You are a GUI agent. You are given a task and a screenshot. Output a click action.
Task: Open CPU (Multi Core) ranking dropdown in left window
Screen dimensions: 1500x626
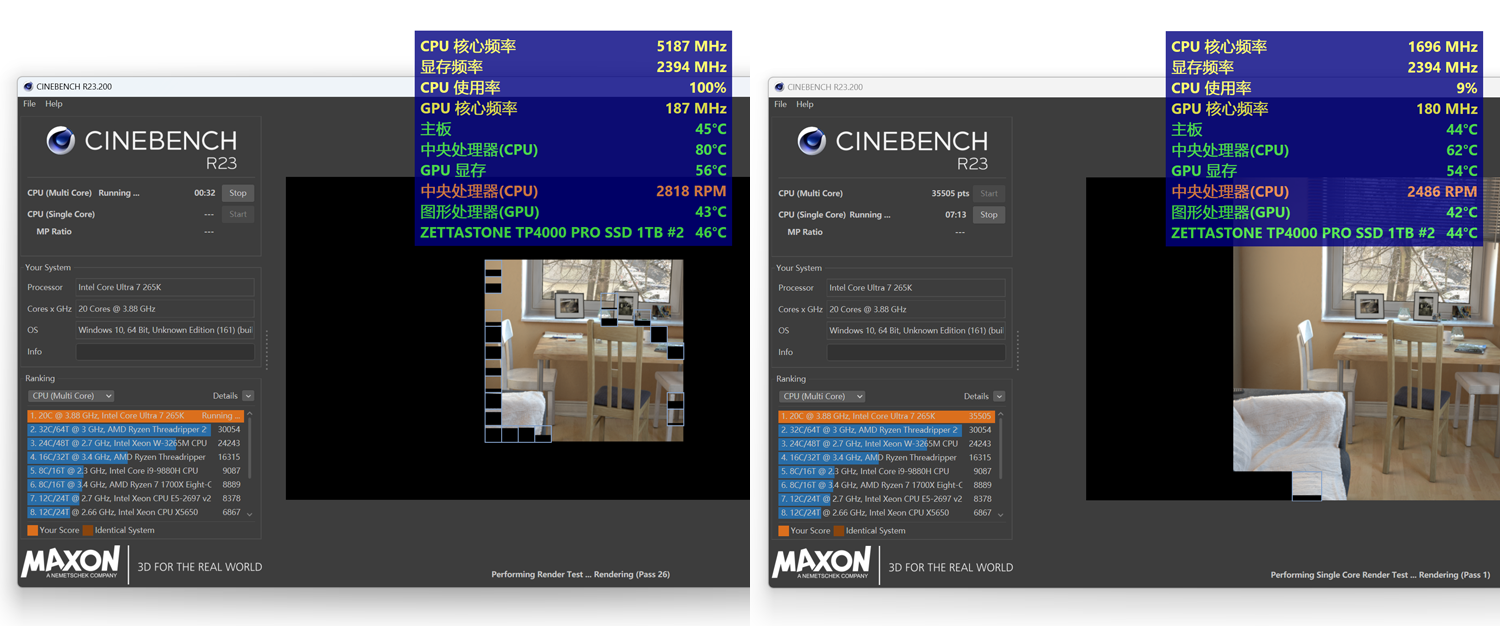click(x=70, y=396)
